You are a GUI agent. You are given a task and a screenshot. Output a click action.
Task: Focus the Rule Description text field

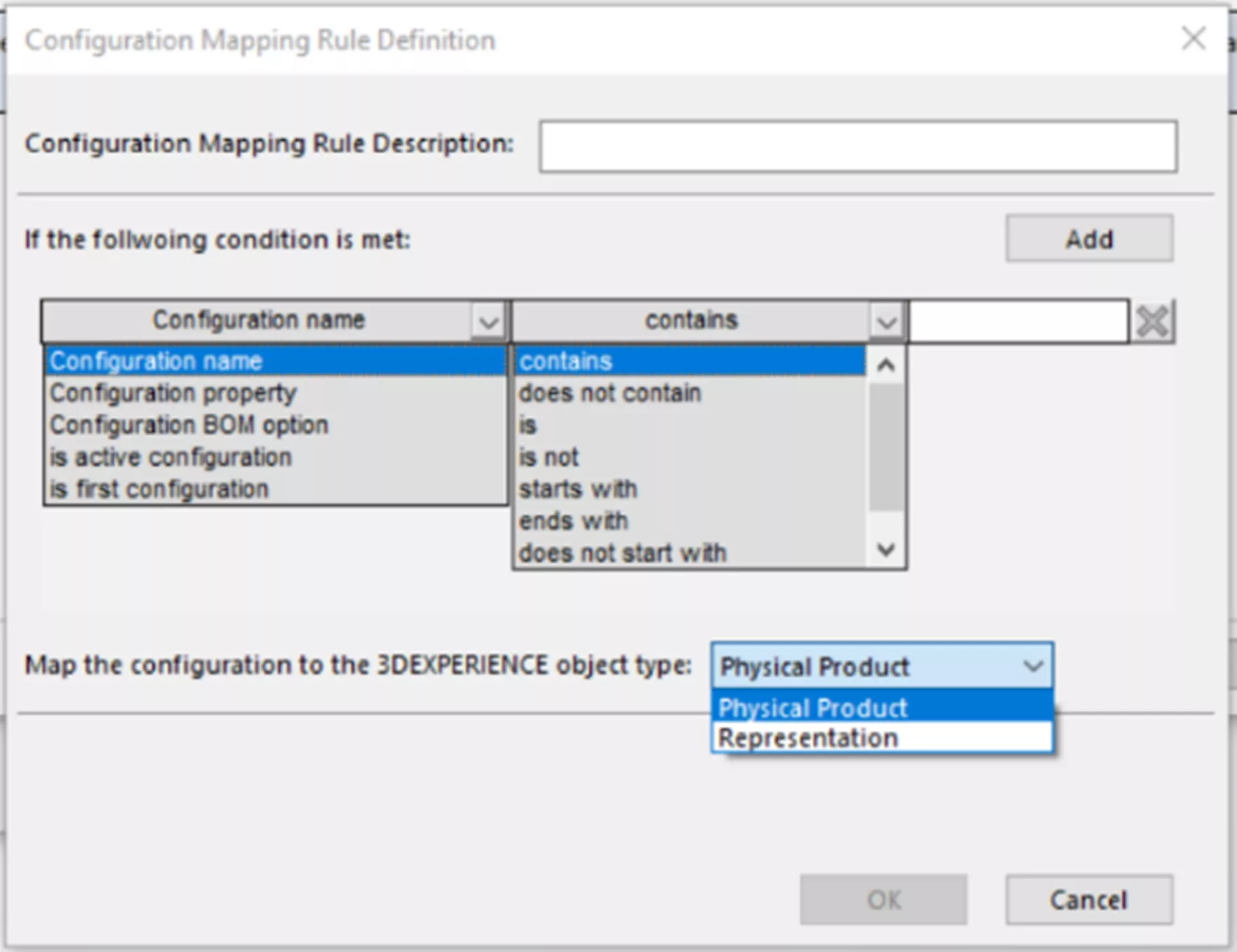859,146
